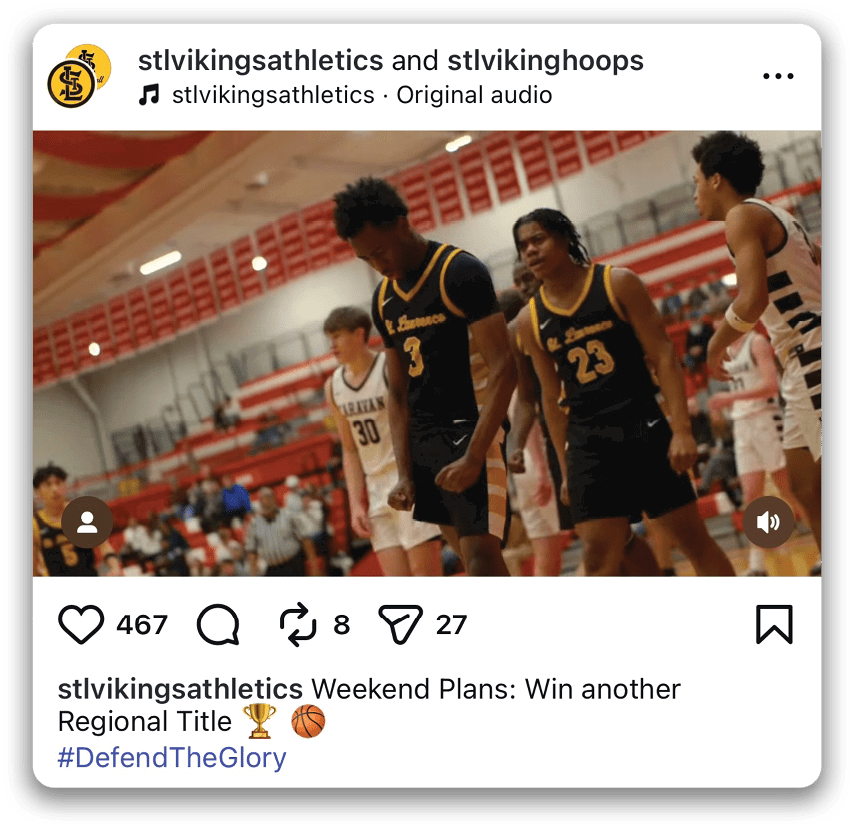The image size is (854, 829).
Task: Open comments via the speech bubble icon
Action: click(x=218, y=624)
